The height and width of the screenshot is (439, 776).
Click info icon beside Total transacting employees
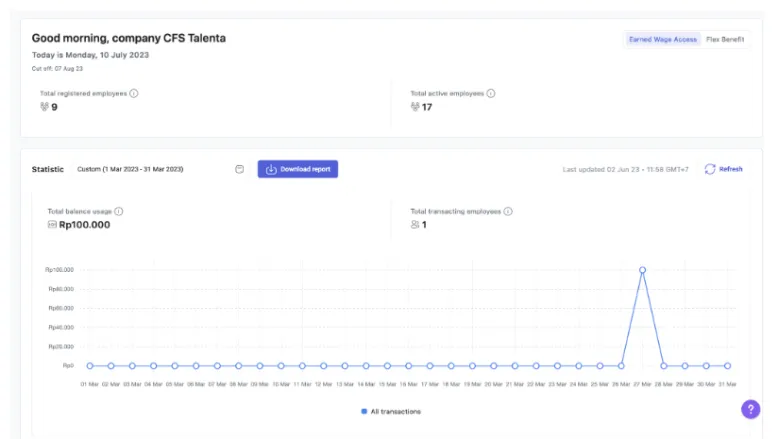pyautogui.click(x=508, y=212)
